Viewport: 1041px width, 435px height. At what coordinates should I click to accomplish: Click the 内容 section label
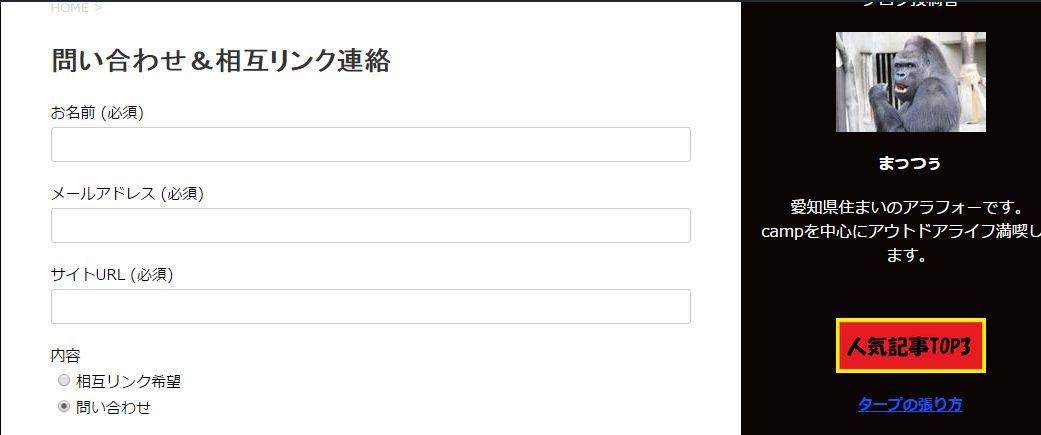click(x=66, y=355)
